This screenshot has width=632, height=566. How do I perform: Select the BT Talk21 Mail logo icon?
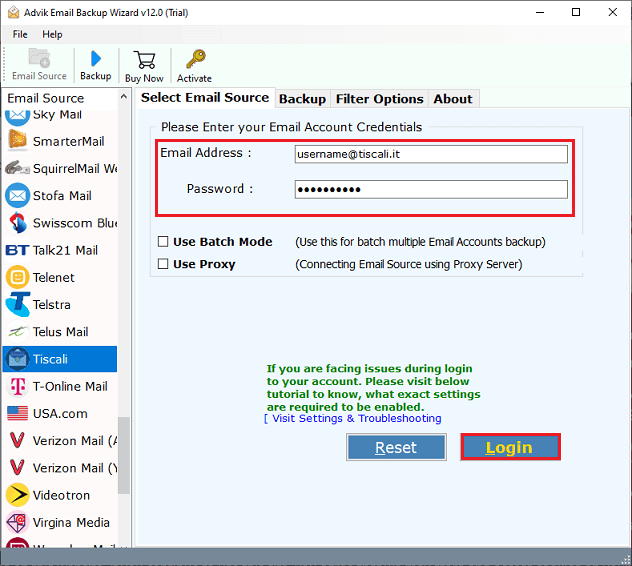pos(17,250)
